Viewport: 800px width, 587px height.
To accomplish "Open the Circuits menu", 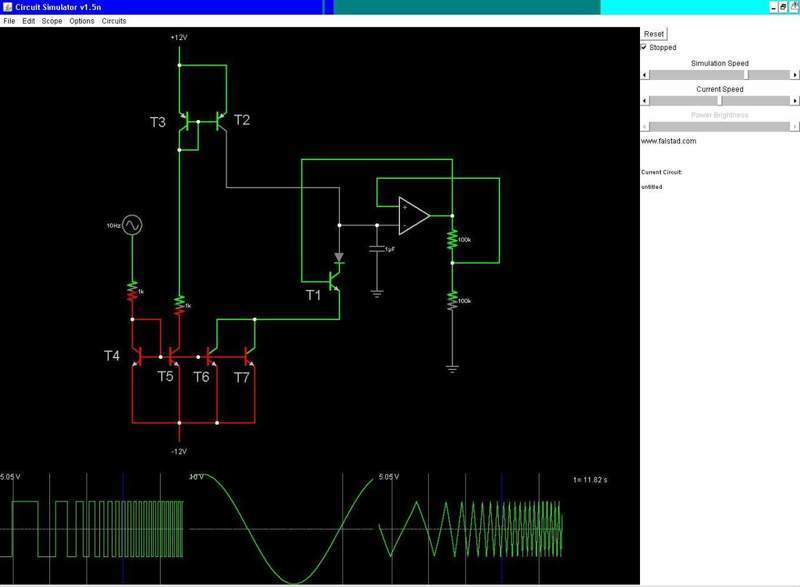I will 114,21.
